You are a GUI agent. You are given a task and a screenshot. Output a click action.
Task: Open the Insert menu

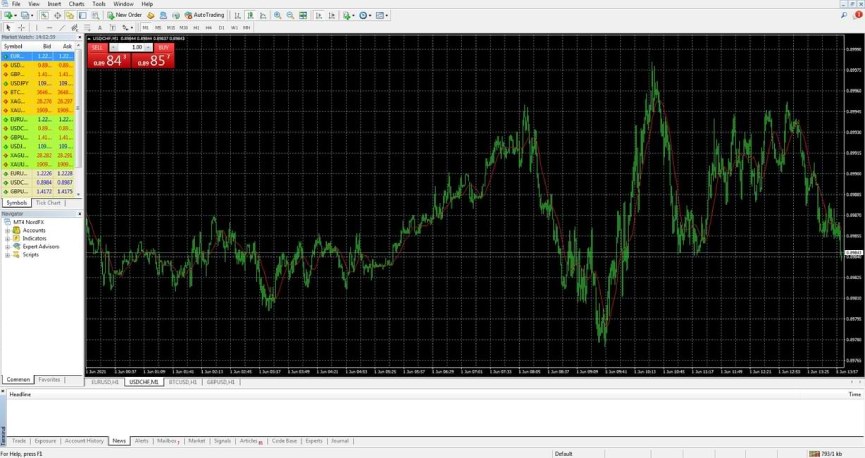tap(54, 4)
